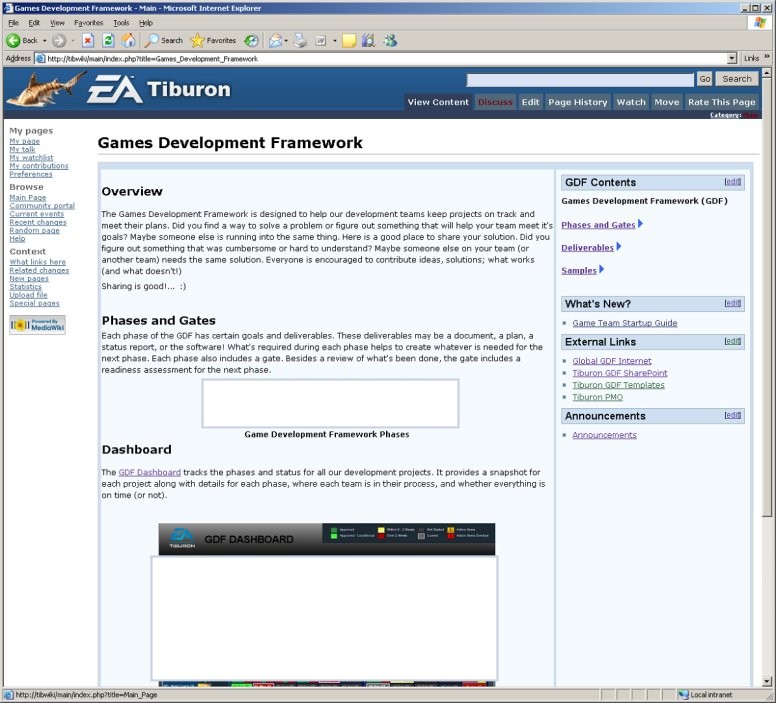Click the Edit with Word icon
Image resolution: width=776 pixels, height=703 pixels.
(321, 41)
